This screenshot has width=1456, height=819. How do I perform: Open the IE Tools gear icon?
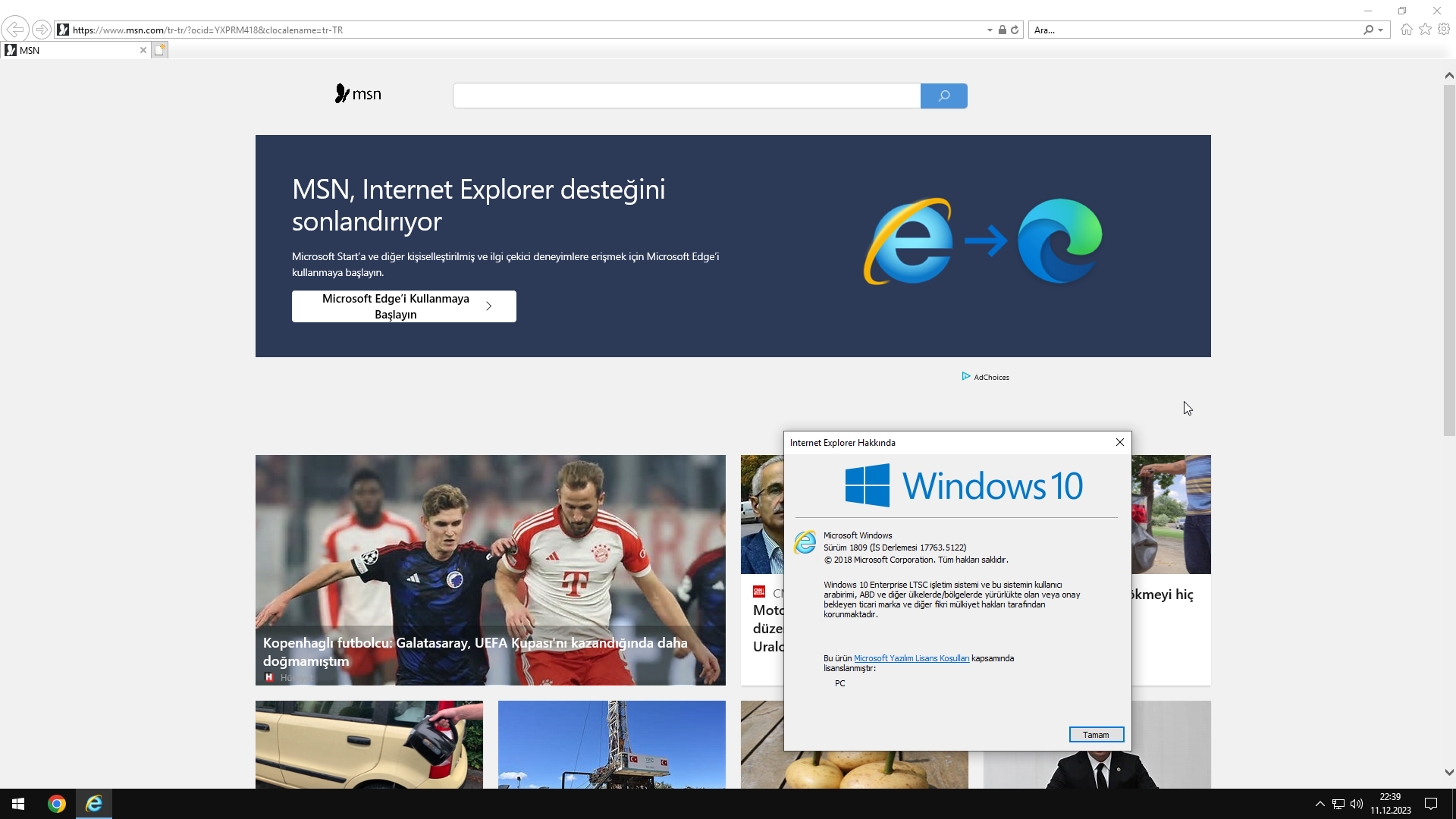click(x=1444, y=30)
